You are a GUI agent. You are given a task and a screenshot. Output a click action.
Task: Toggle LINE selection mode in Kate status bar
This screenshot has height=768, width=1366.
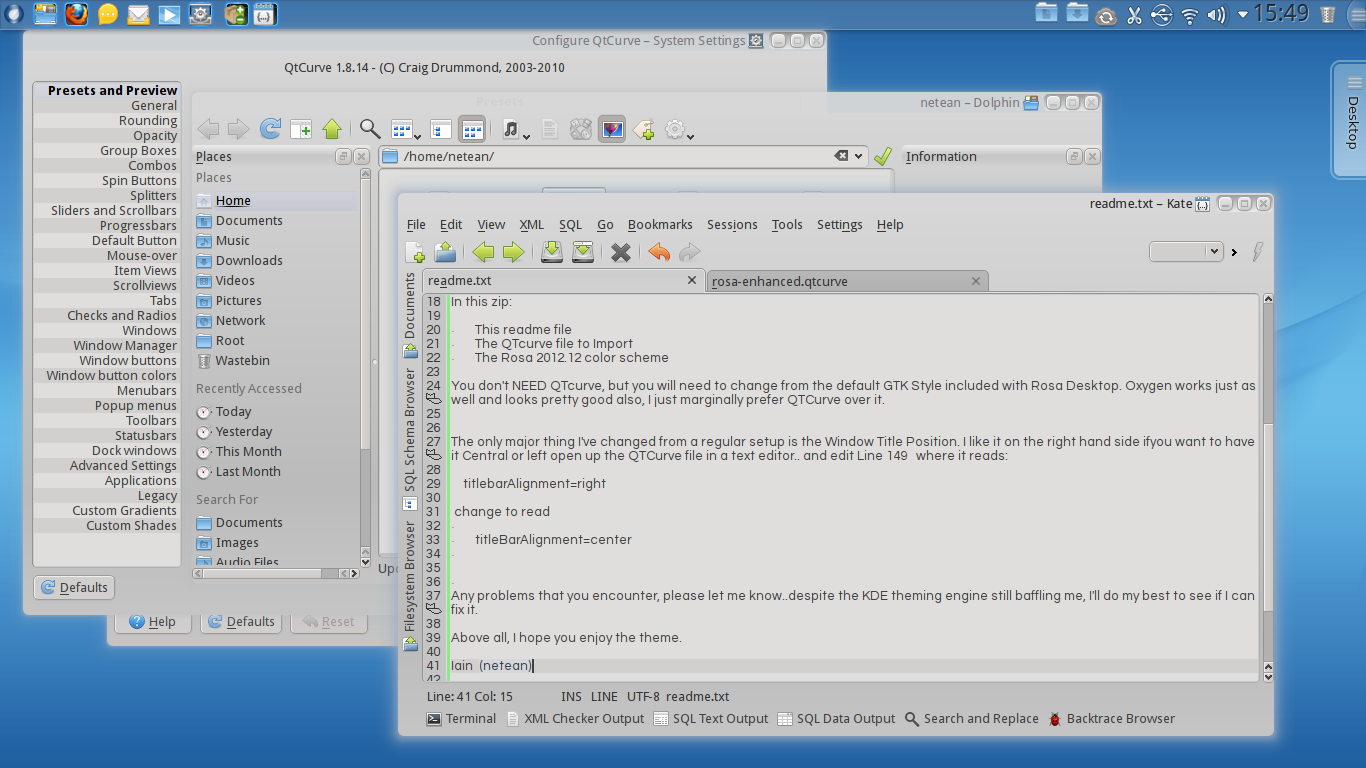(604, 696)
